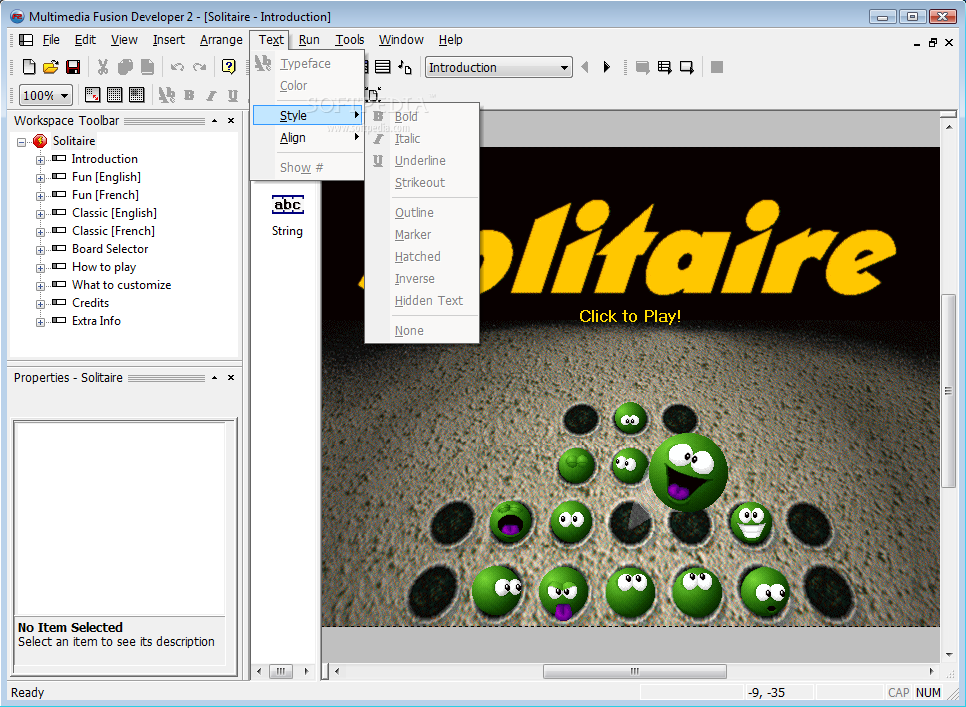The image size is (966, 707).
Task: Click the Paste icon in the toolbar
Action: (x=147, y=67)
